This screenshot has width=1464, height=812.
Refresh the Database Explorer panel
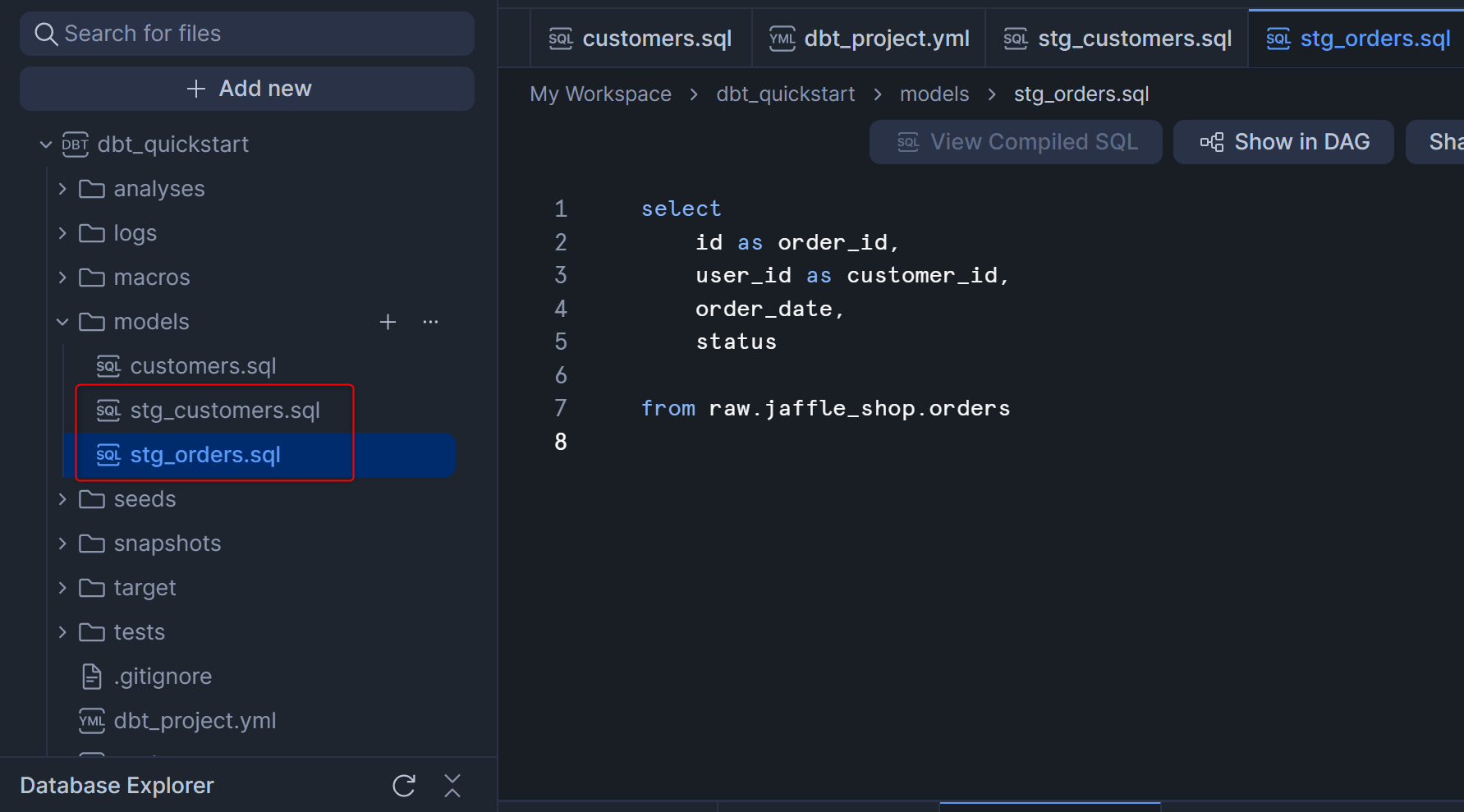404,786
